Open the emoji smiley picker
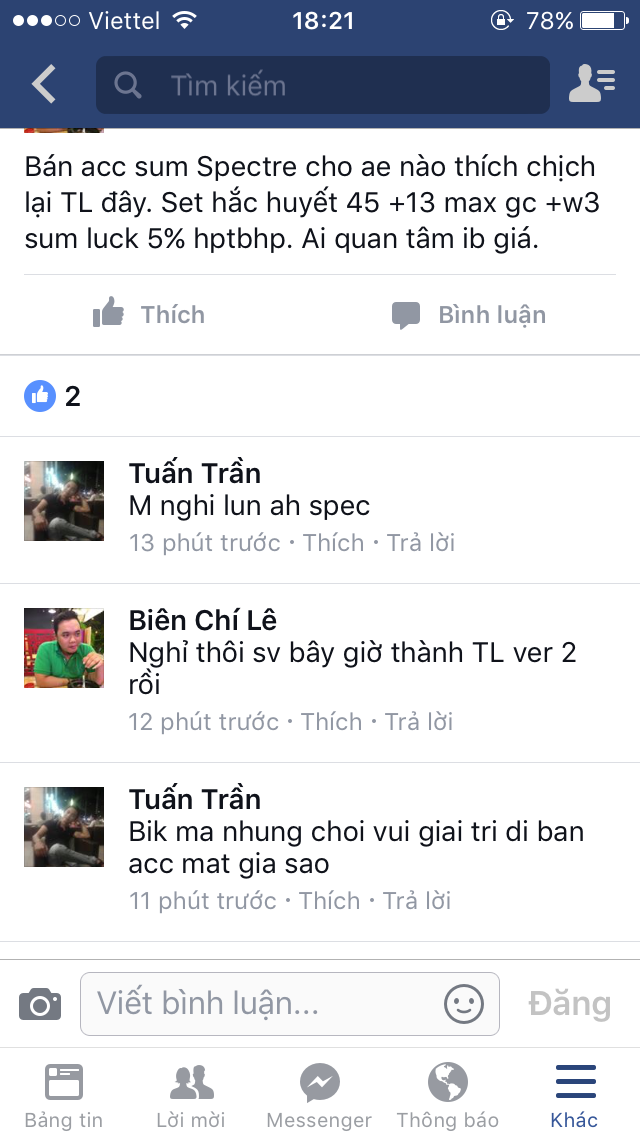 click(x=463, y=1004)
